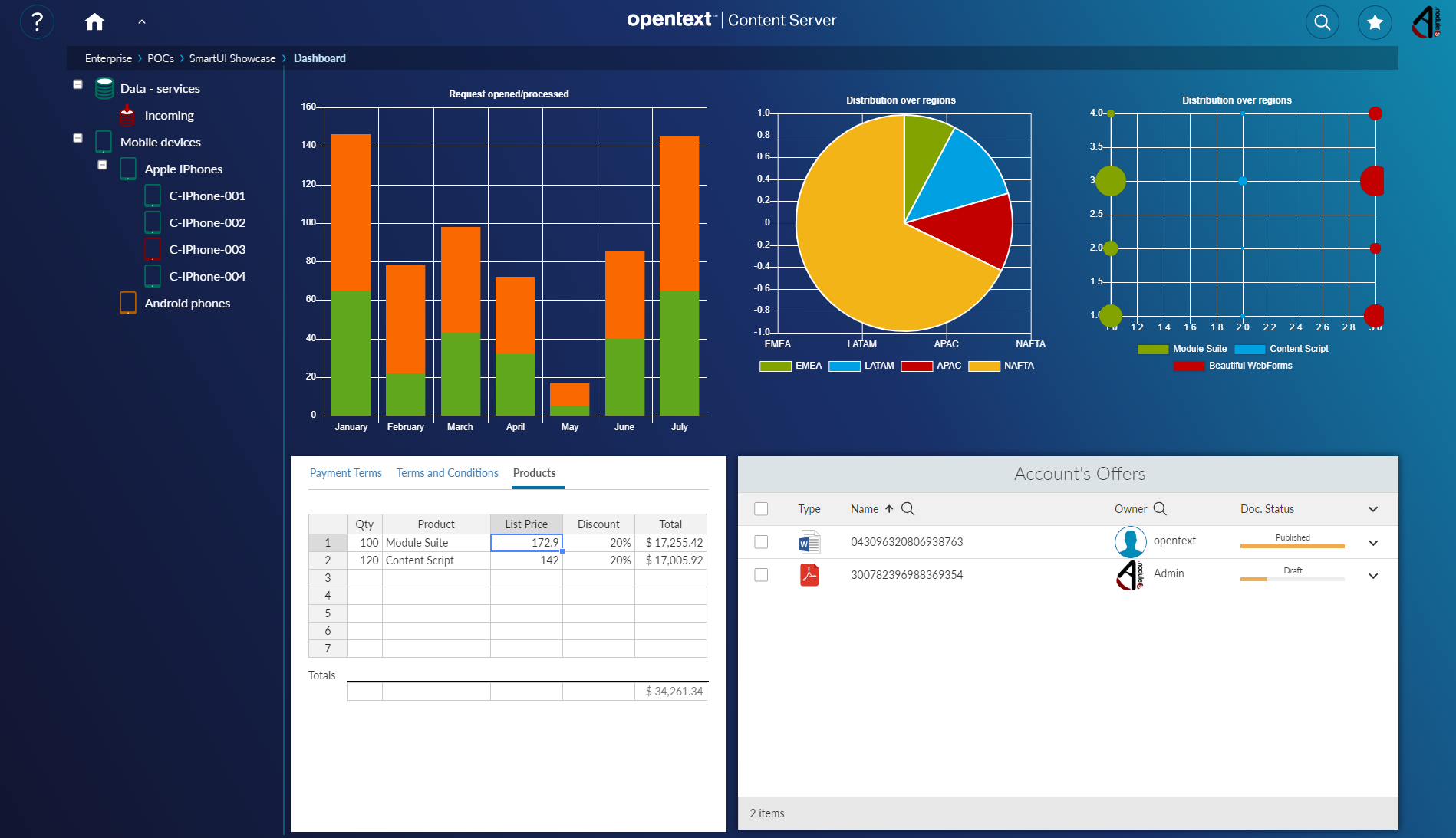Screen dimensions: 1456x838
Task: Toggle the NAFTA legend swatch
Action: 983,366
